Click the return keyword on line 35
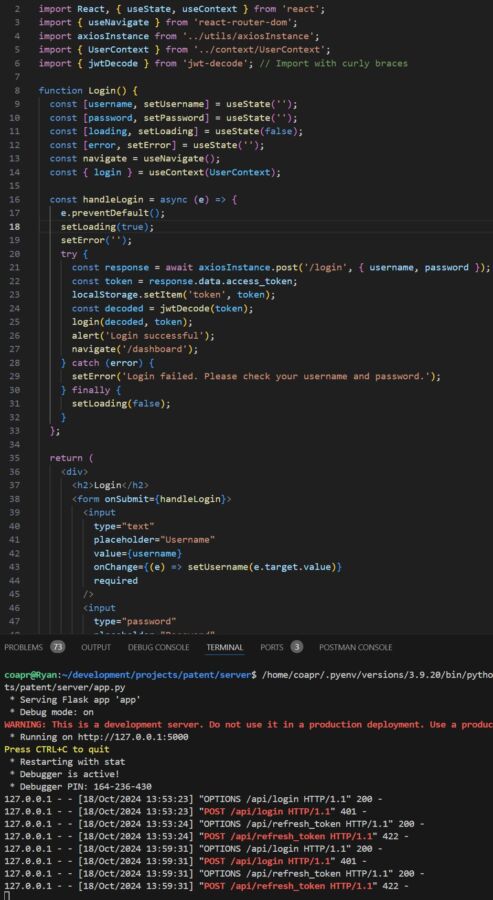The height and width of the screenshot is (900, 493). pos(66,458)
